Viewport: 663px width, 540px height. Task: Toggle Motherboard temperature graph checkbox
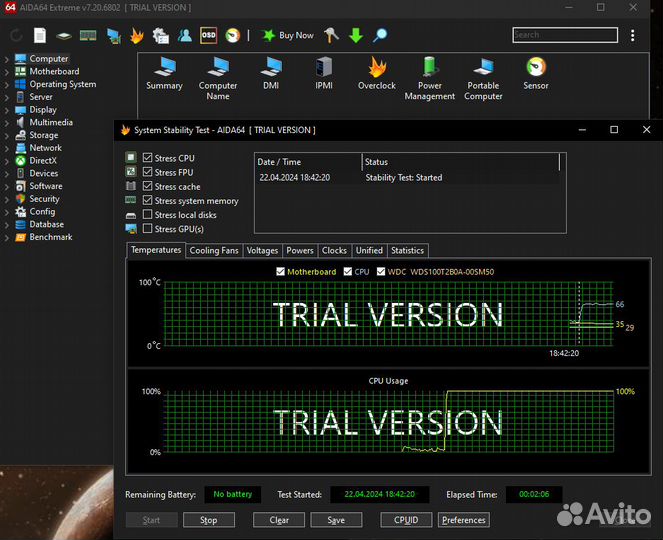[280, 271]
